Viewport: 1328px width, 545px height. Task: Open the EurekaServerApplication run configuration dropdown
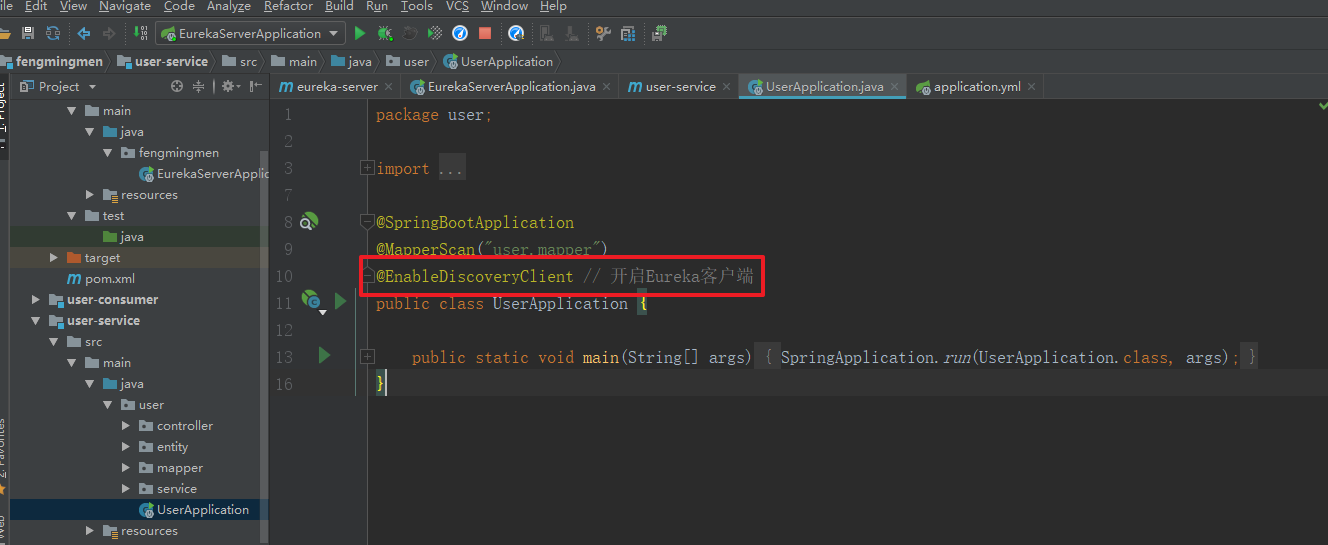250,33
